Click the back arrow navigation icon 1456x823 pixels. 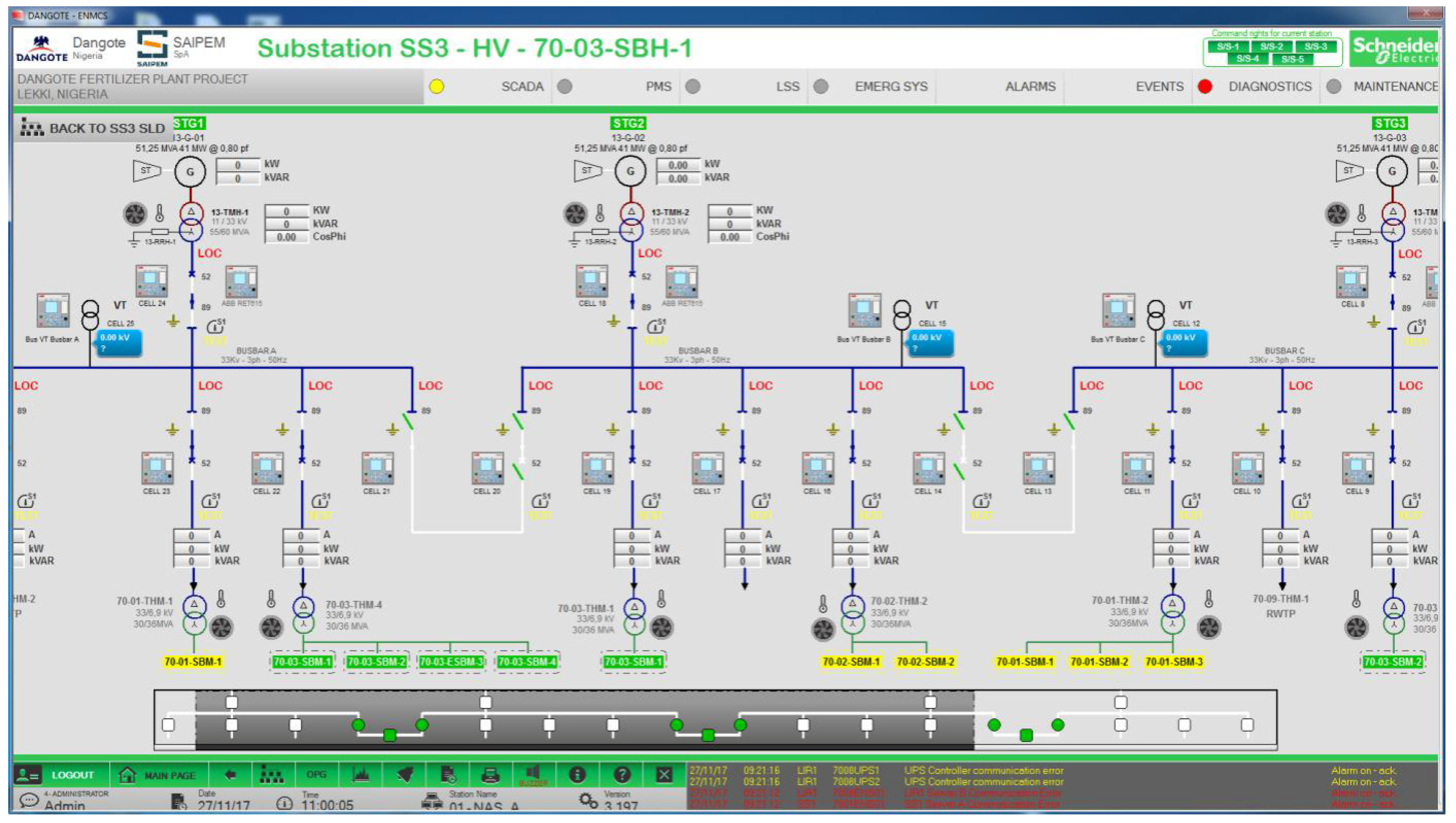tap(230, 775)
